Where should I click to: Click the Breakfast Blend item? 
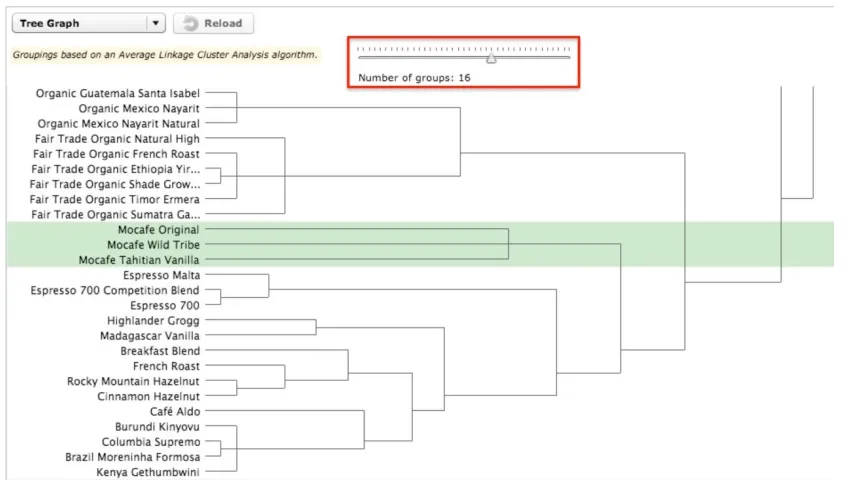(x=160, y=351)
